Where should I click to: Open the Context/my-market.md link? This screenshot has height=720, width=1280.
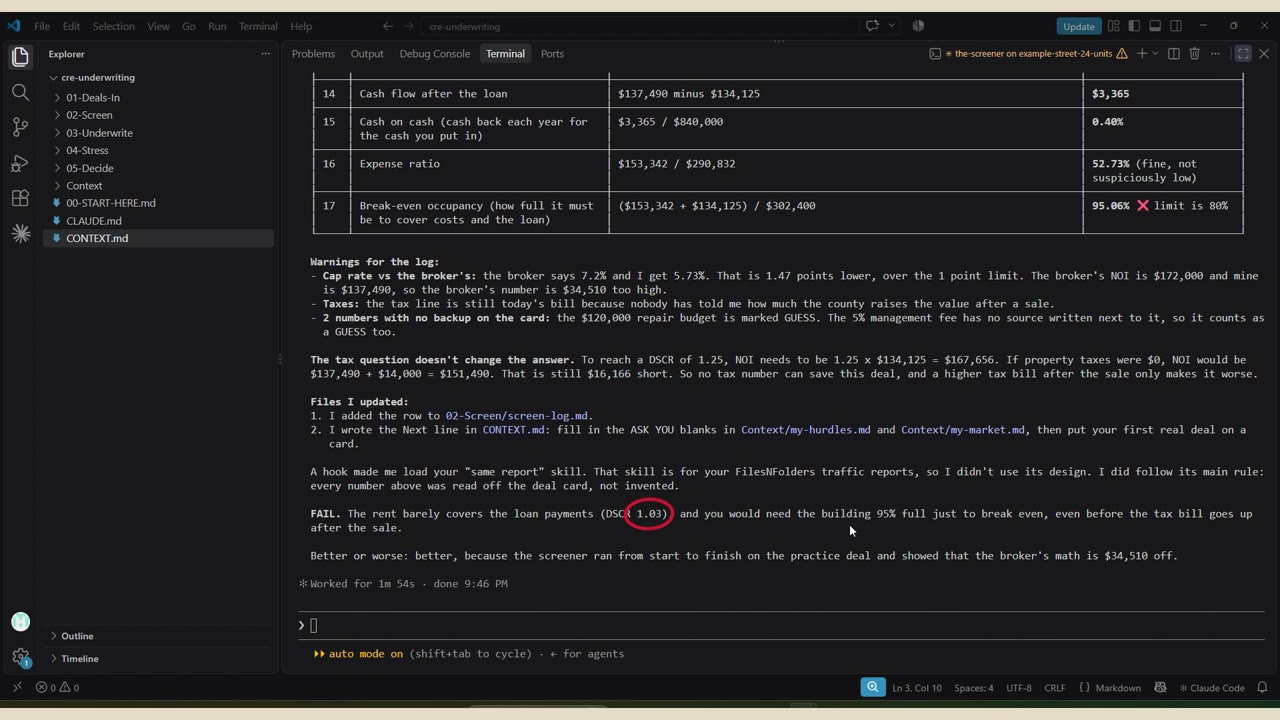(x=963, y=430)
